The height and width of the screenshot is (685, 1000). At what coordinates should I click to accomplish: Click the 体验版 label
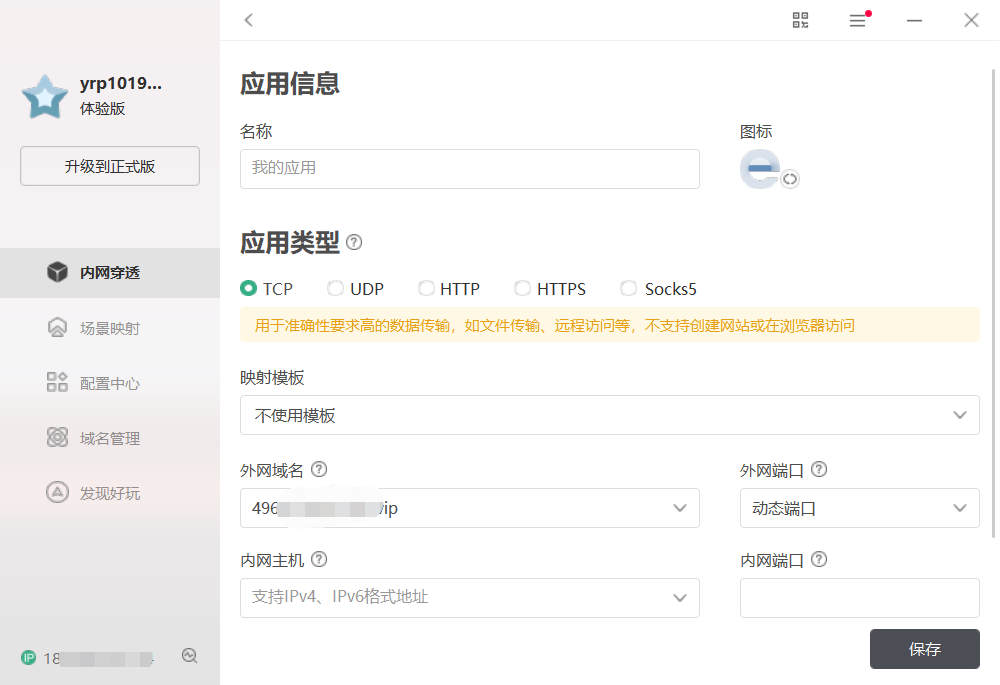click(x=102, y=108)
